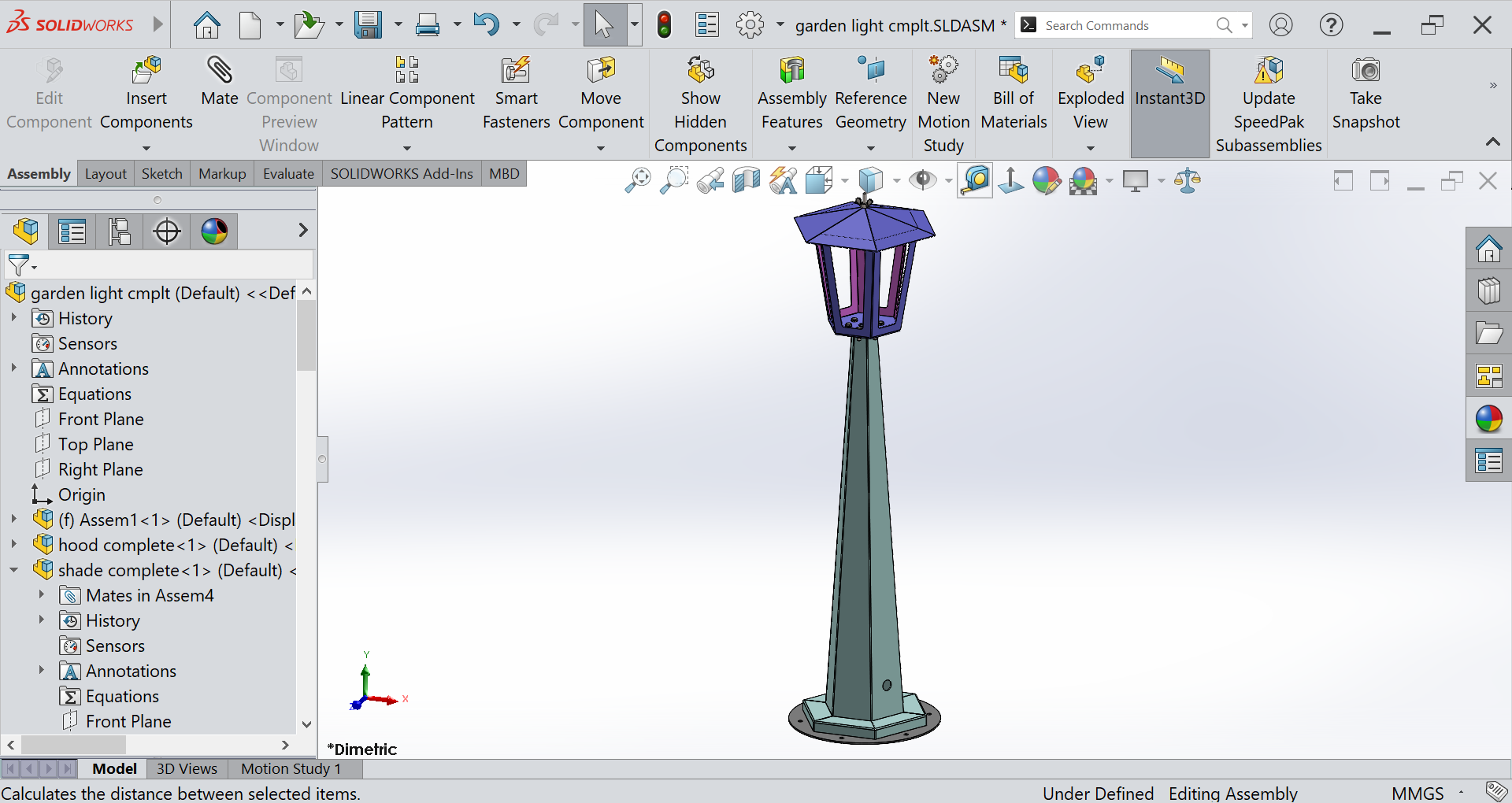Toggle the Select cursor tool

(x=605, y=25)
